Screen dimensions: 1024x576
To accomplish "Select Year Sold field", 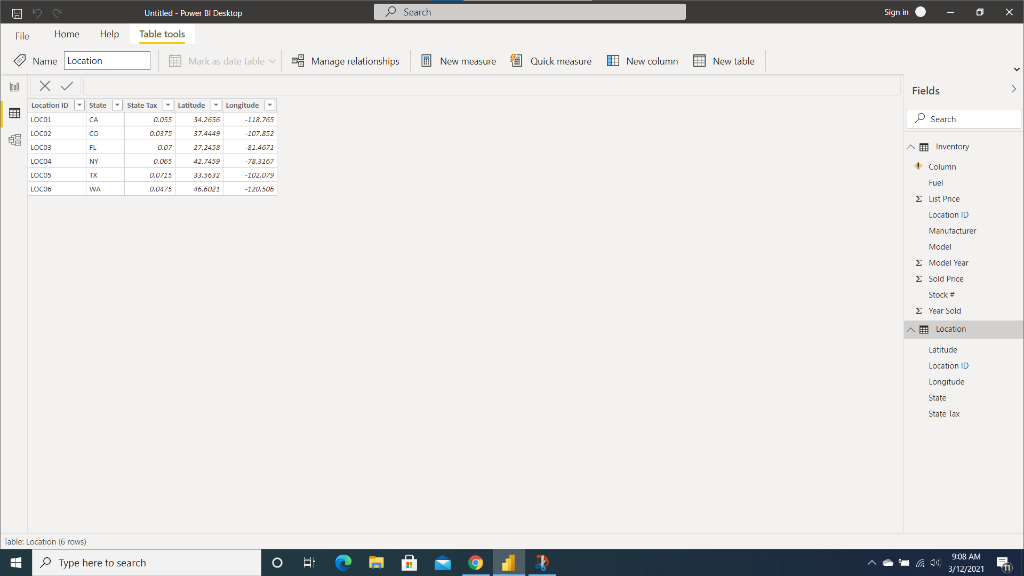I will tap(944, 311).
